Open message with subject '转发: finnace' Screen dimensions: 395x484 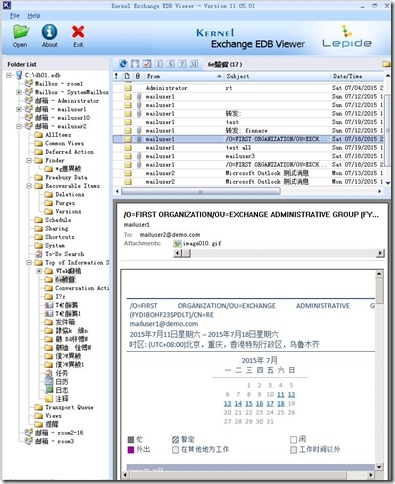coord(248,131)
